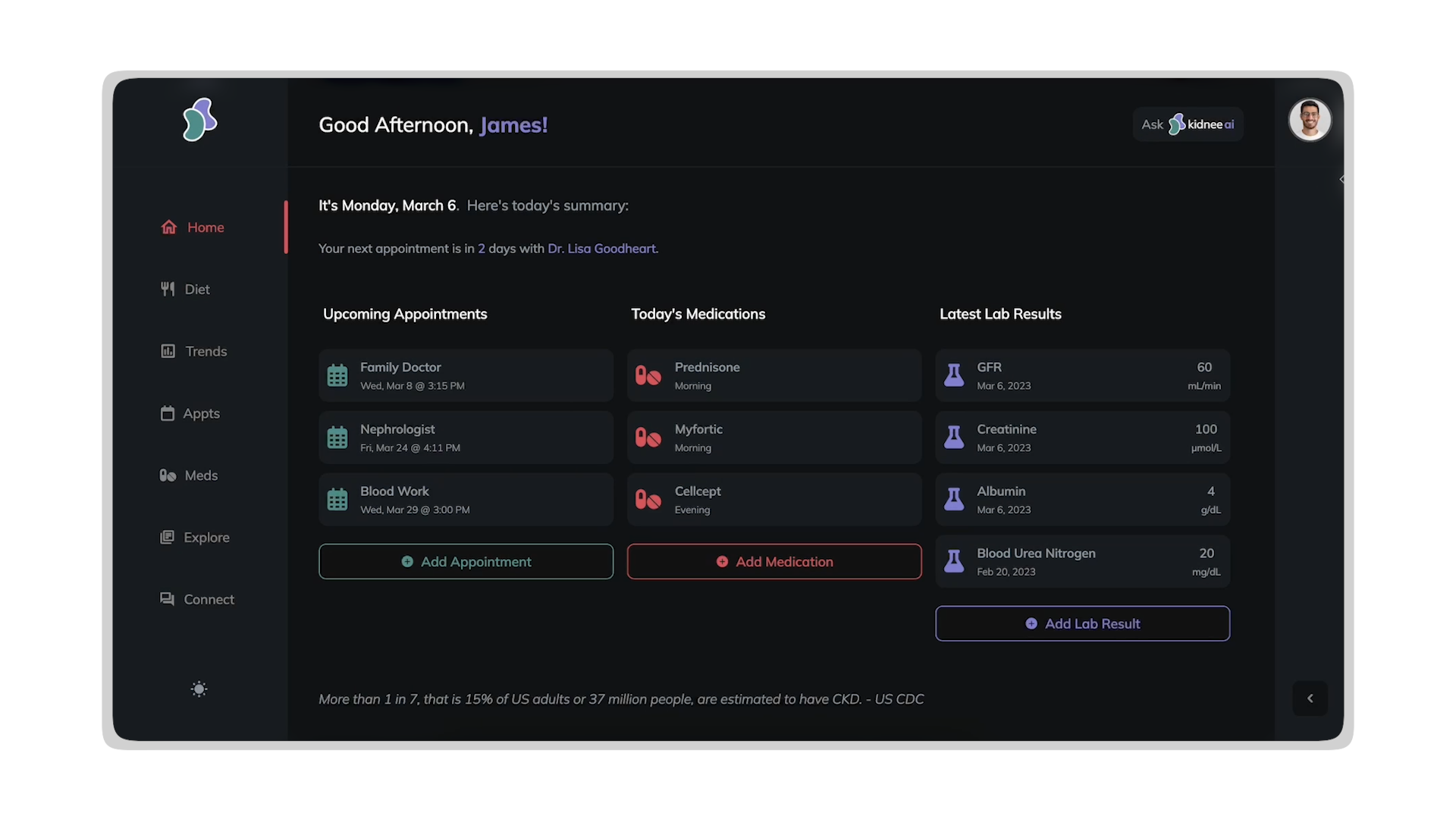Click pill icon next to Prednisone
Screen dimensions: 1456x819
pyautogui.click(x=648, y=375)
